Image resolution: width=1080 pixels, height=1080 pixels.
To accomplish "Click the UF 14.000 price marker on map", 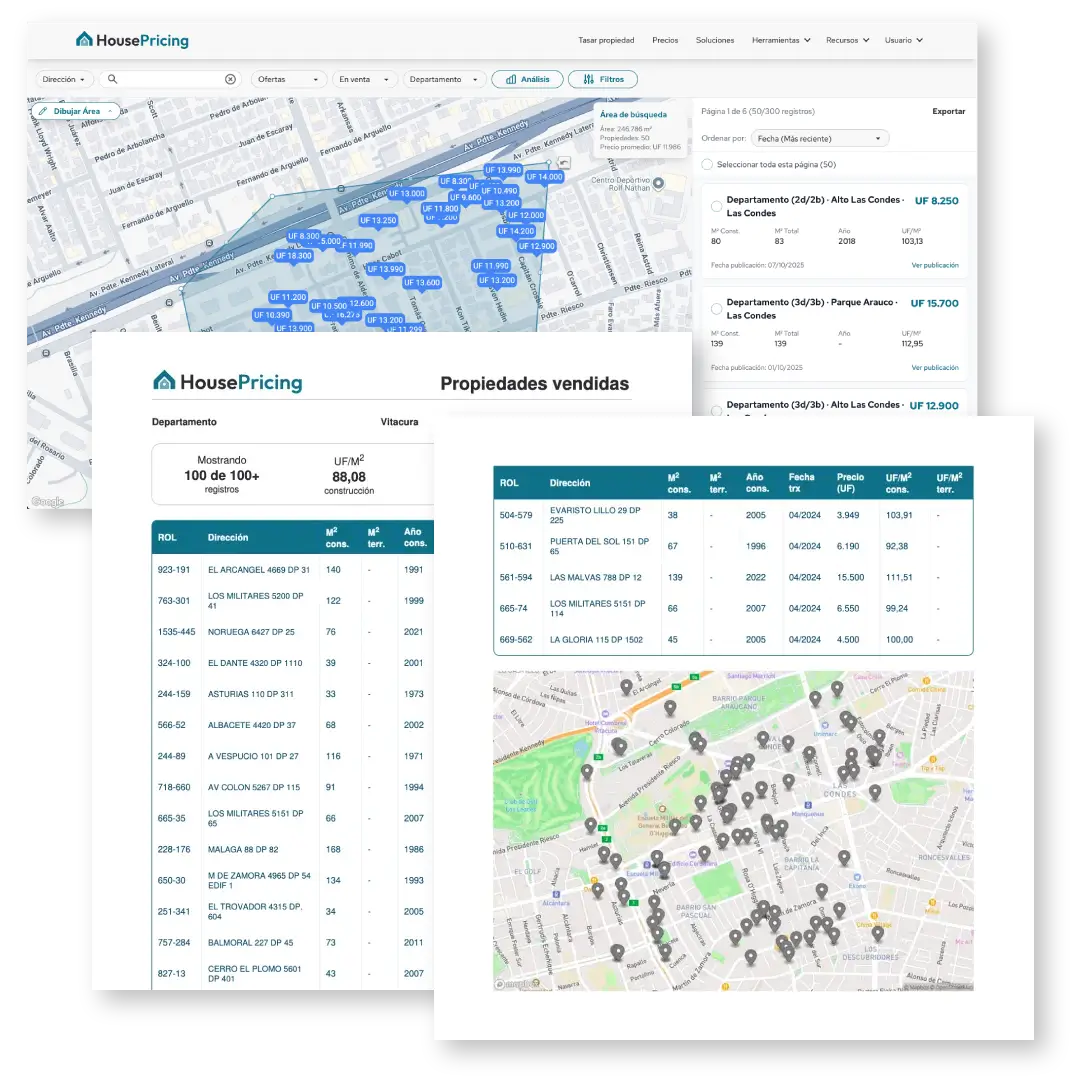I will tap(544, 176).
